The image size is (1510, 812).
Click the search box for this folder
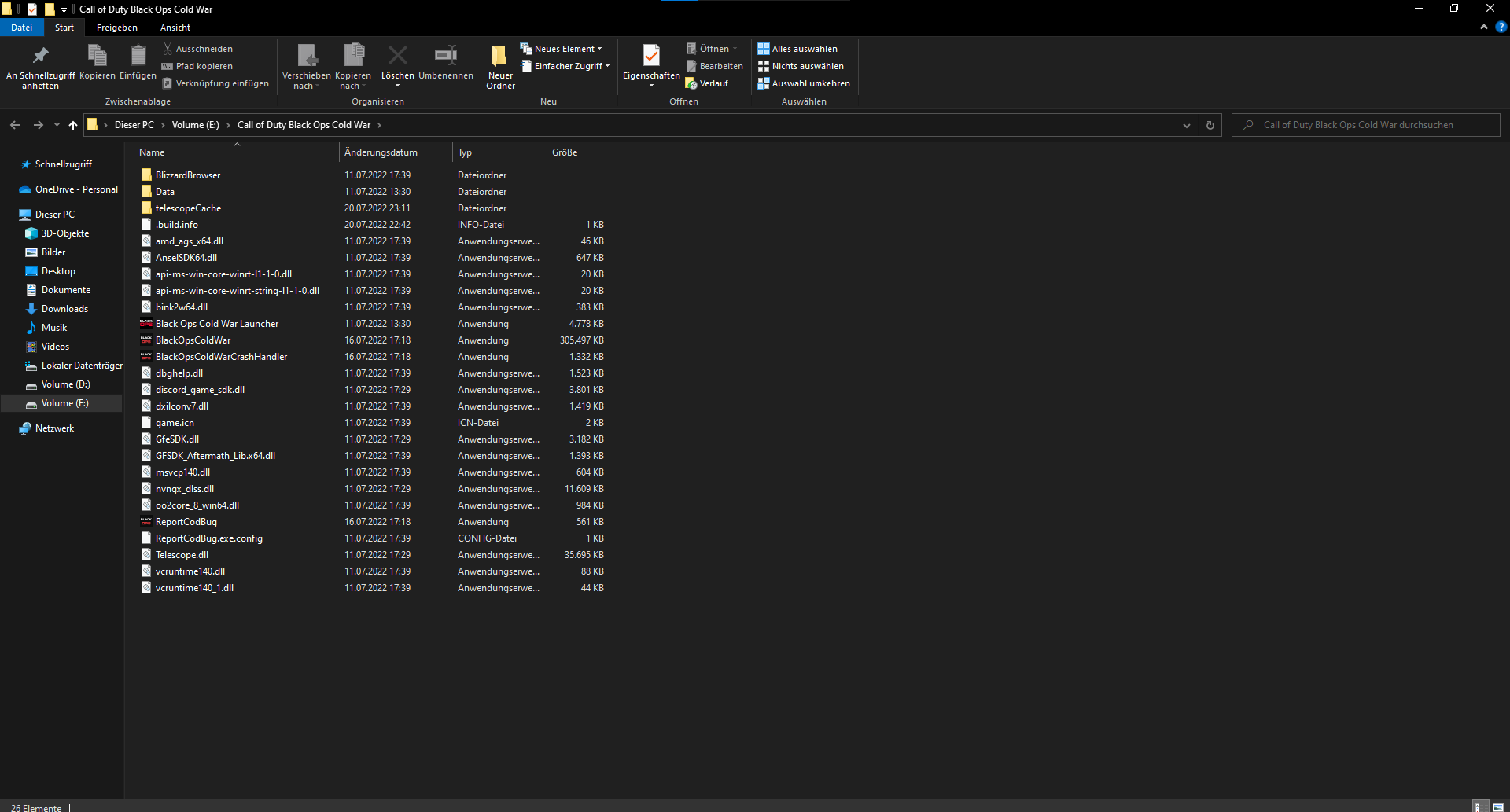tap(1366, 125)
